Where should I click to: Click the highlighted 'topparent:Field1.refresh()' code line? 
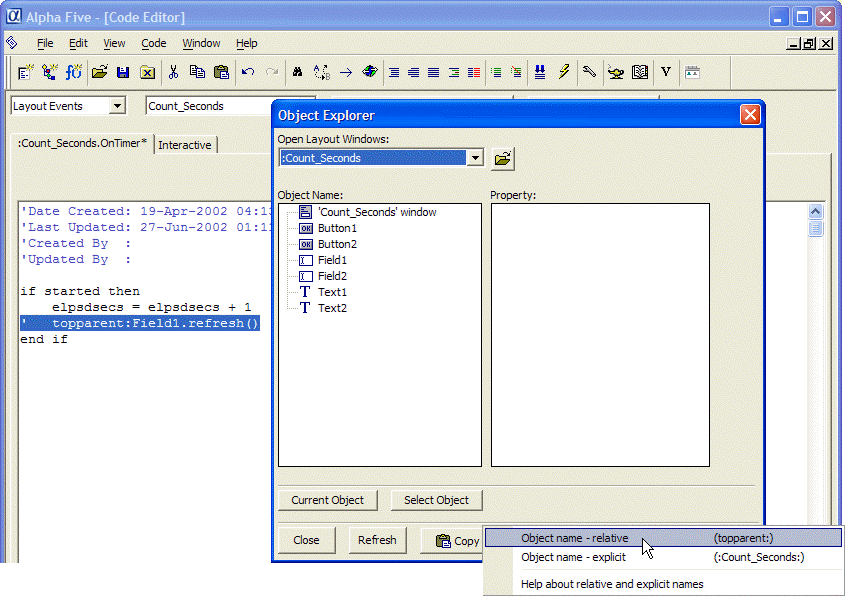[140, 323]
